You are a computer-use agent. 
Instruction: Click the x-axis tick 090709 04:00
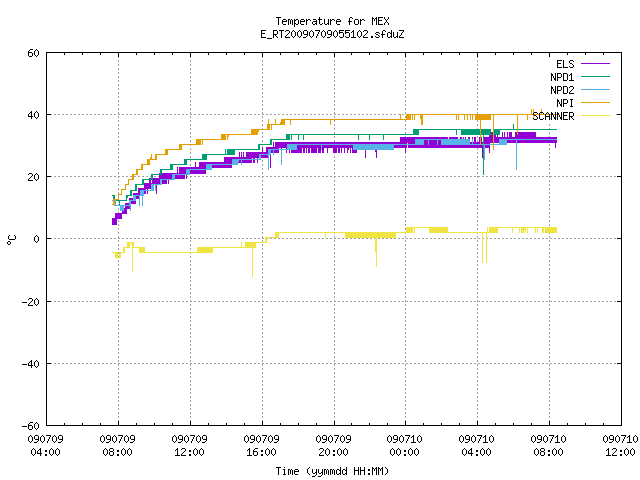pyautogui.click(x=45, y=446)
